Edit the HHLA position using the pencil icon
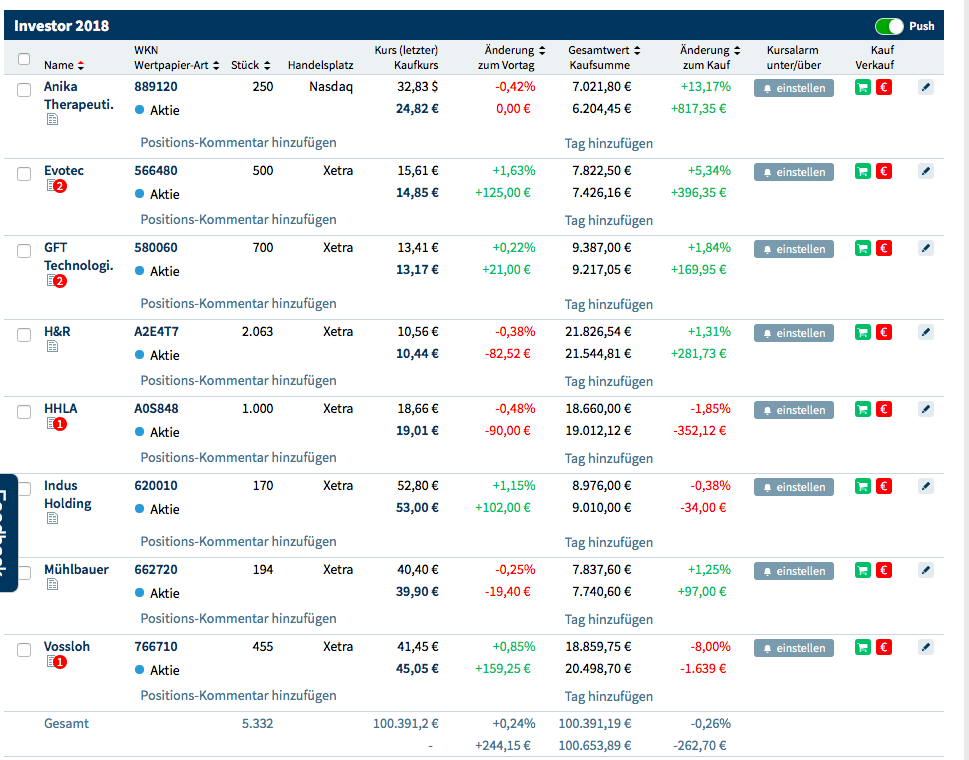The width and height of the screenshot is (969, 760). click(926, 409)
